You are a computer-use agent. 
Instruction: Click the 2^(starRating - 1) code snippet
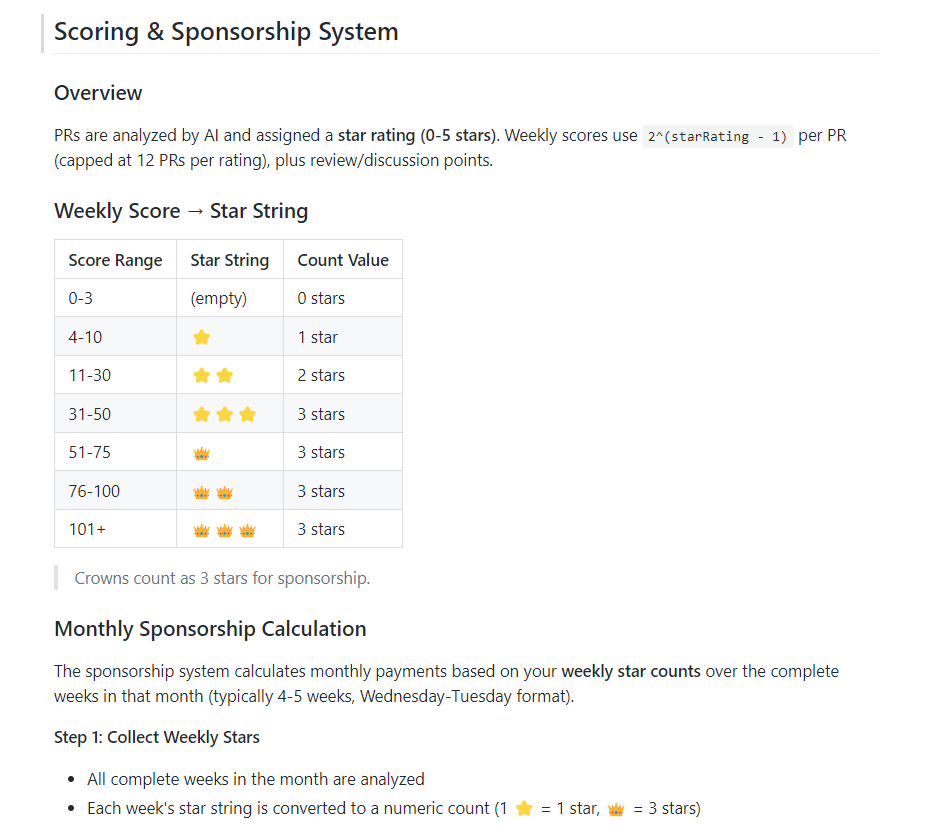pyautogui.click(x=717, y=136)
